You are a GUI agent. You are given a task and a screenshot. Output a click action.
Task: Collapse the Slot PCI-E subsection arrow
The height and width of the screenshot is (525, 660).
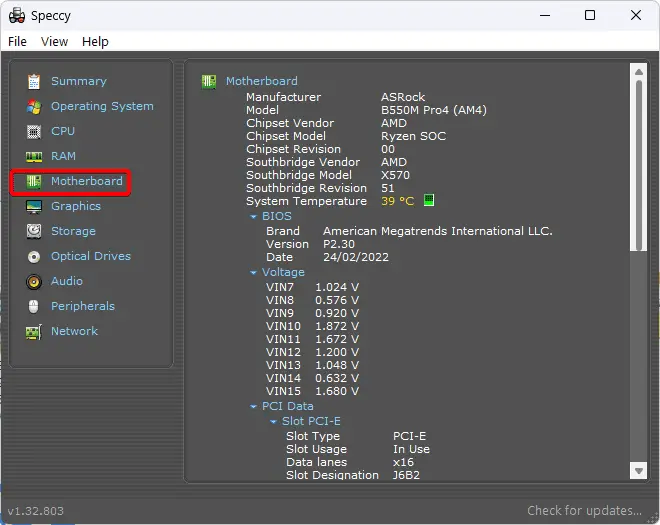coord(274,421)
